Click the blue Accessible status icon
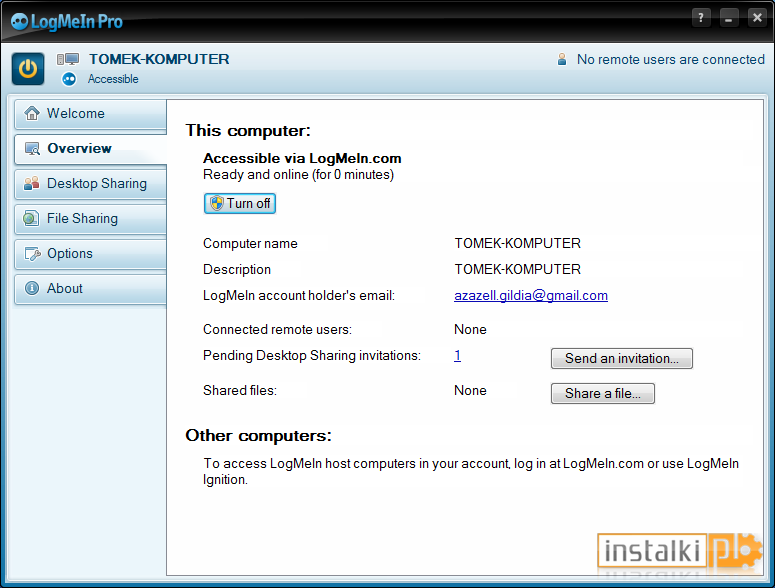This screenshot has height=588, width=775. (69, 79)
